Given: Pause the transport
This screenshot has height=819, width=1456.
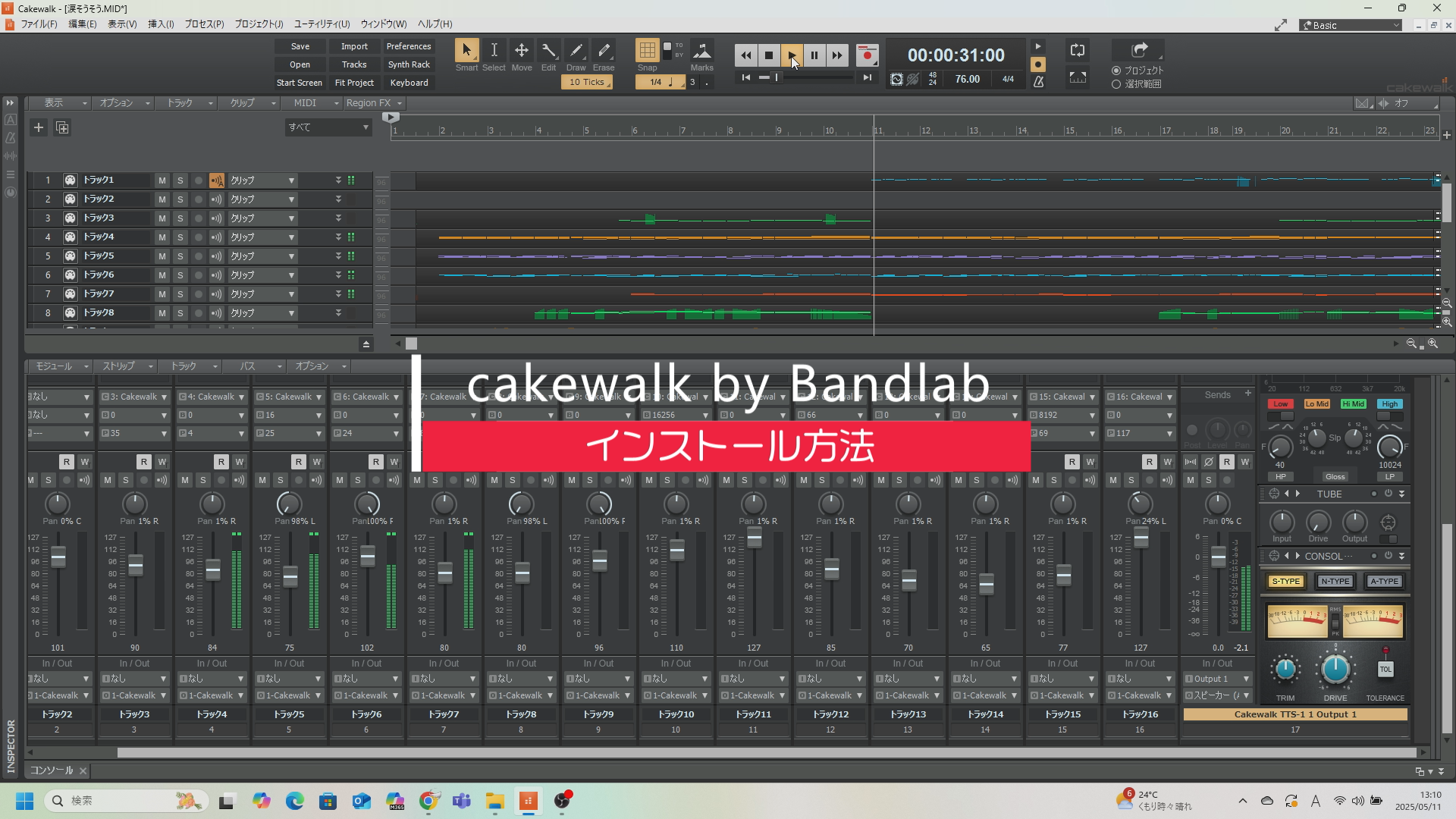Looking at the screenshot, I should click(814, 55).
